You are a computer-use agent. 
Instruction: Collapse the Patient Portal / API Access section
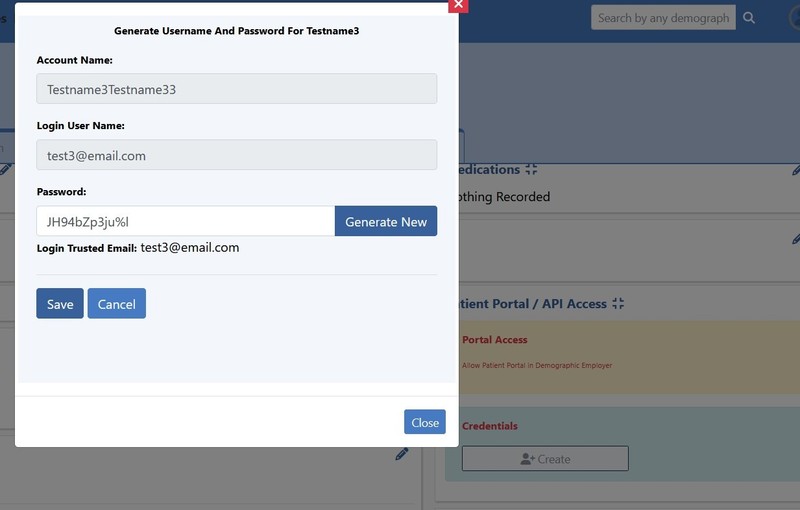618,303
